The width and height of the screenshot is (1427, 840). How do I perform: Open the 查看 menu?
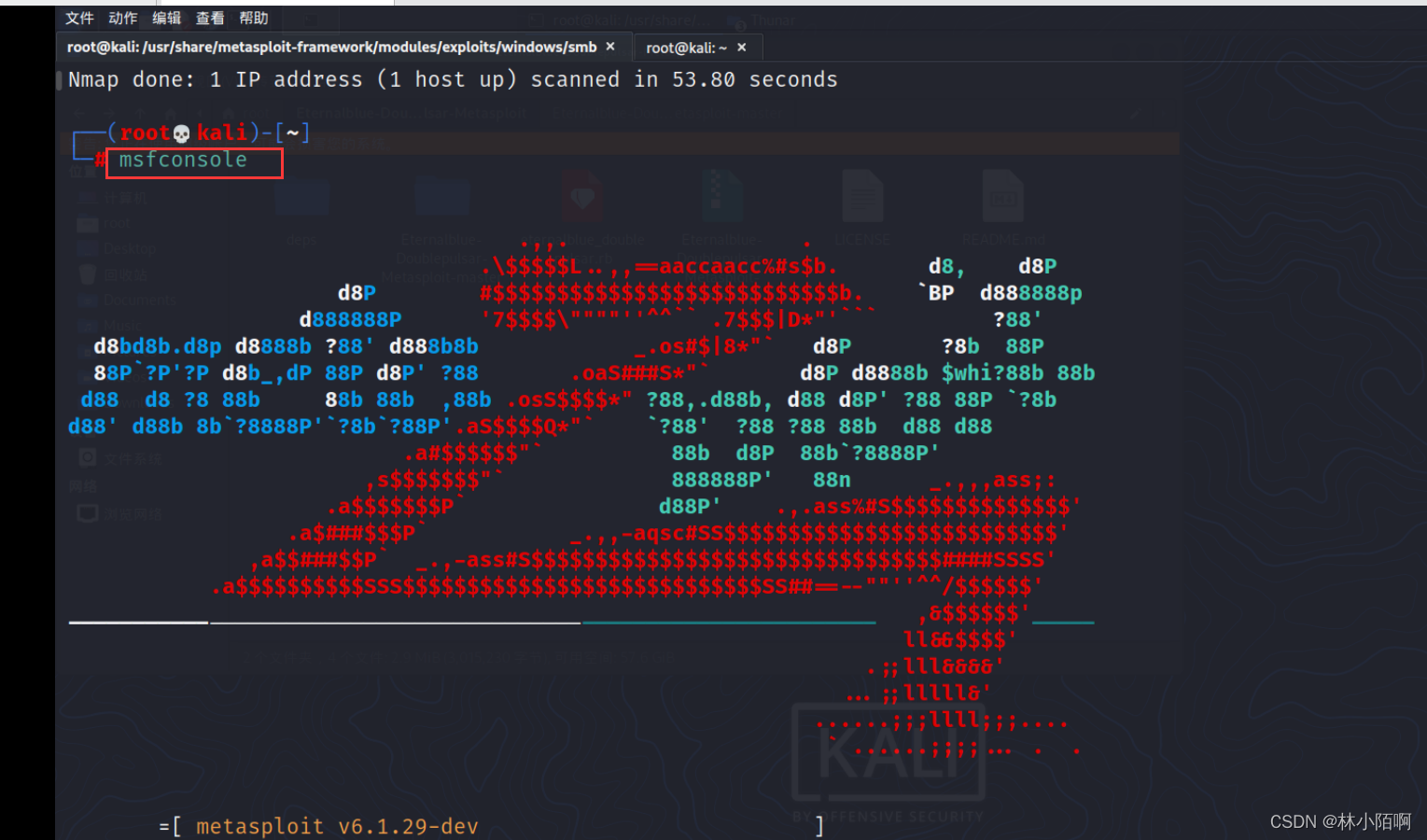(x=210, y=18)
